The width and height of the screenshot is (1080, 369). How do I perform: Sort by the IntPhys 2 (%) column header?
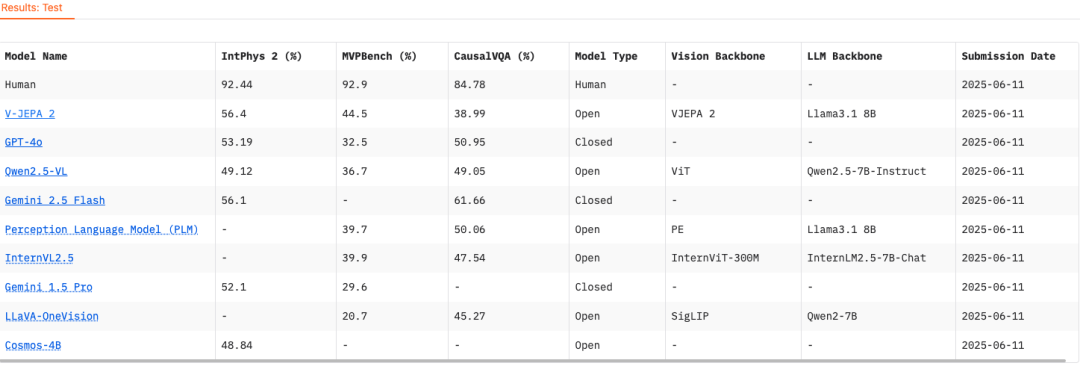click(x=262, y=56)
